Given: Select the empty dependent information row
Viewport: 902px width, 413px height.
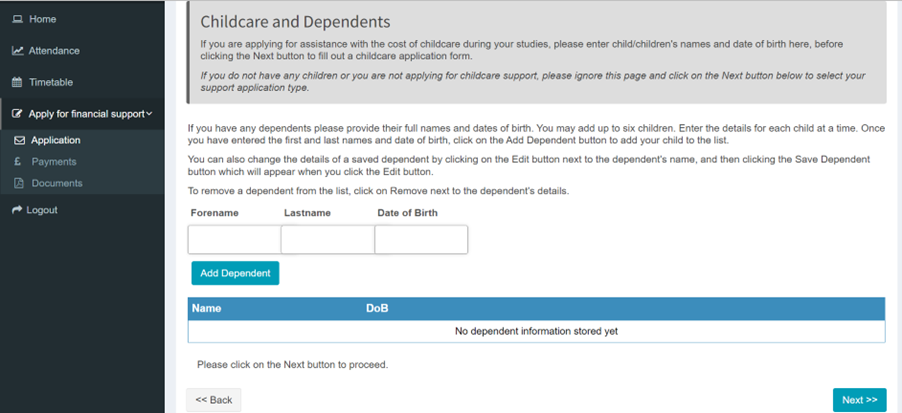Looking at the screenshot, I should click(536, 331).
